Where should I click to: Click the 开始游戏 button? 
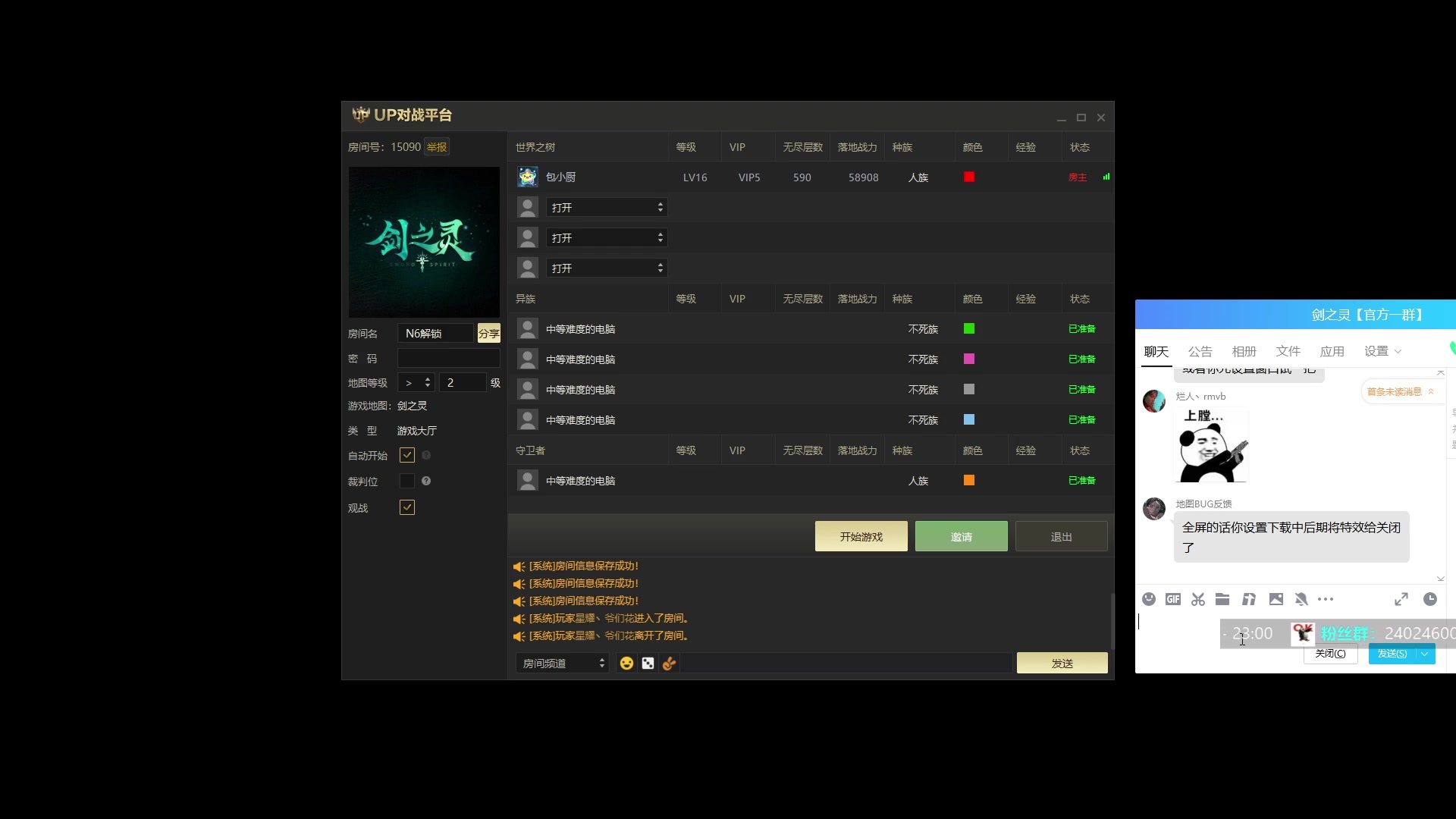click(861, 536)
